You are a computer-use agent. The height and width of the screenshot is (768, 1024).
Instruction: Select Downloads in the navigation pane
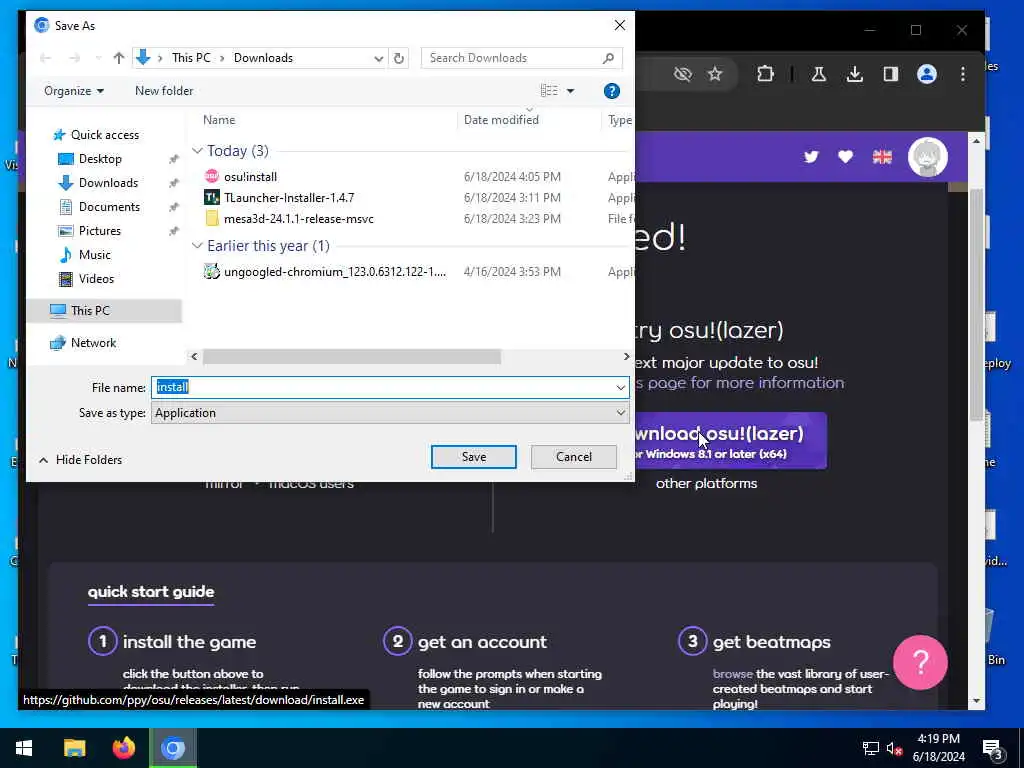coord(108,183)
